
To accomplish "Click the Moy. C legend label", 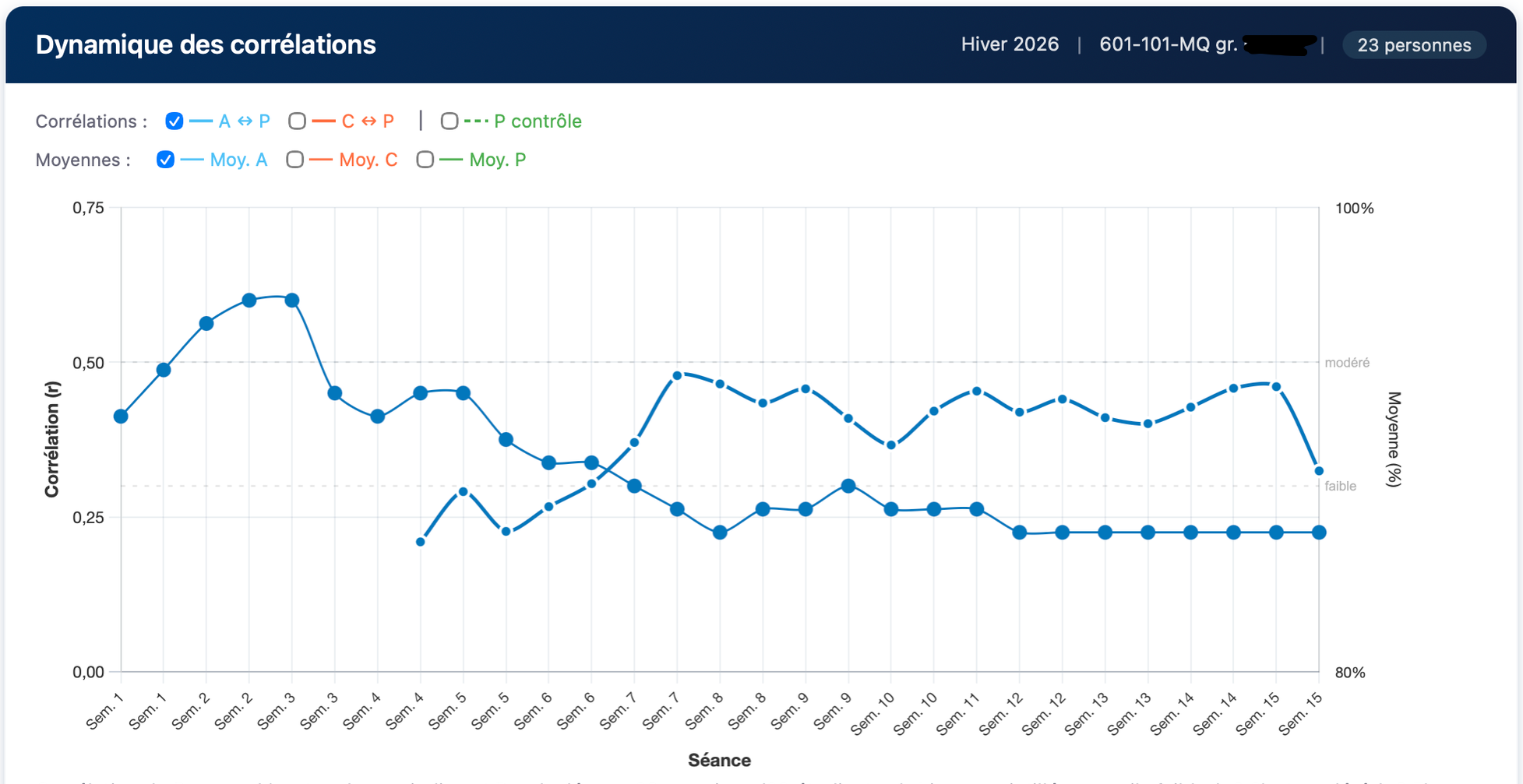I will 368,160.
